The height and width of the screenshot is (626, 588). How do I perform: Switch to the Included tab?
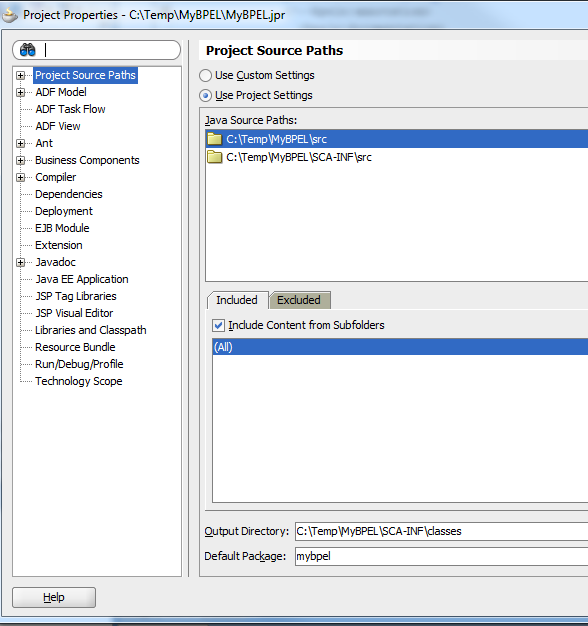(237, 300)
